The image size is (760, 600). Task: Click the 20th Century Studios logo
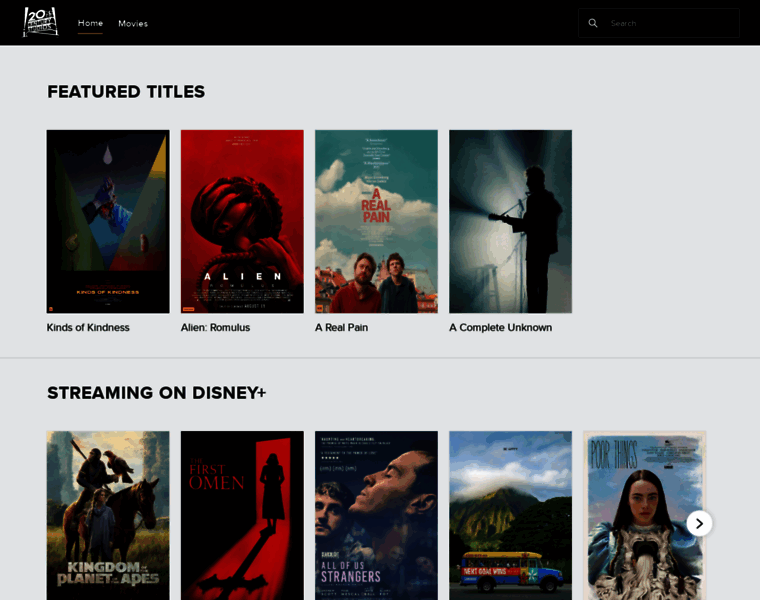(41, 22)
